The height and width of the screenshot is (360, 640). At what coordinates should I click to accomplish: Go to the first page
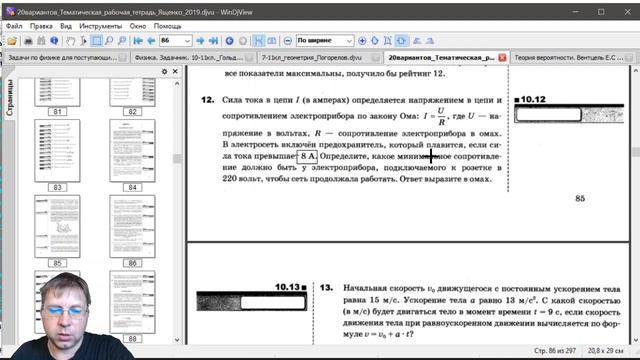click(138, 41)
